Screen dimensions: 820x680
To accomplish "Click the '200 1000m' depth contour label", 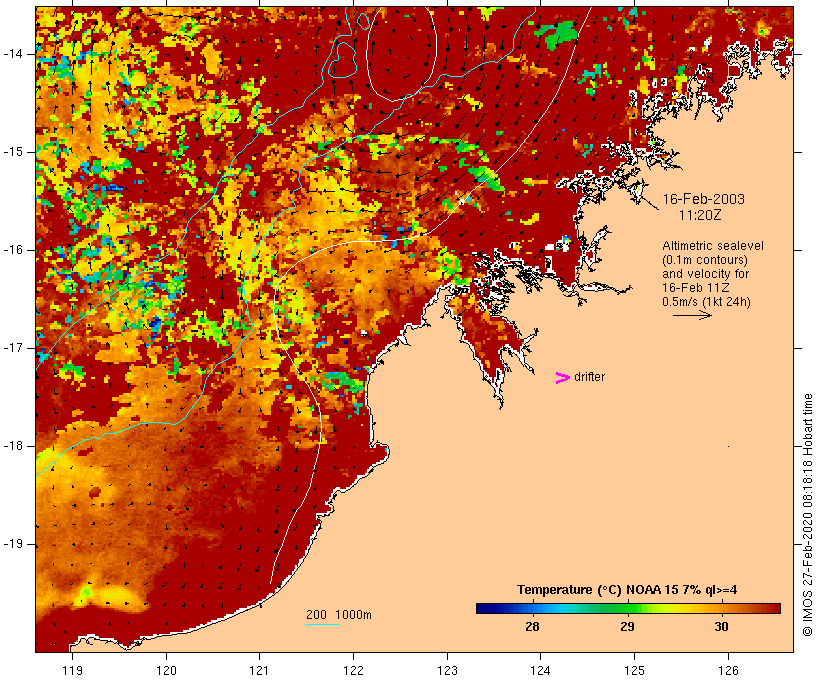I will (338, 614).
